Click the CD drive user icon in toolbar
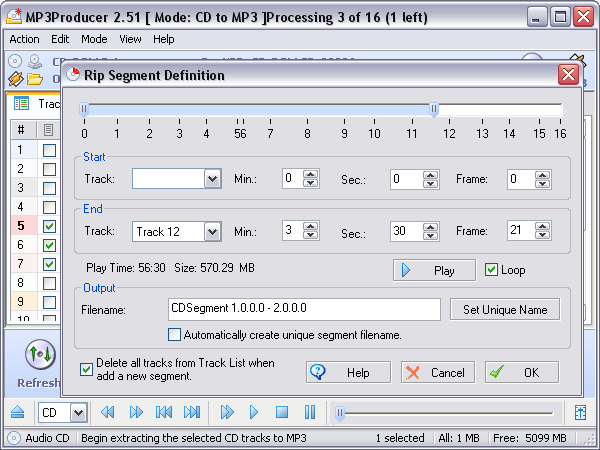Image resolution: width=600 pixels, height=450 pixels. point(35,61)
